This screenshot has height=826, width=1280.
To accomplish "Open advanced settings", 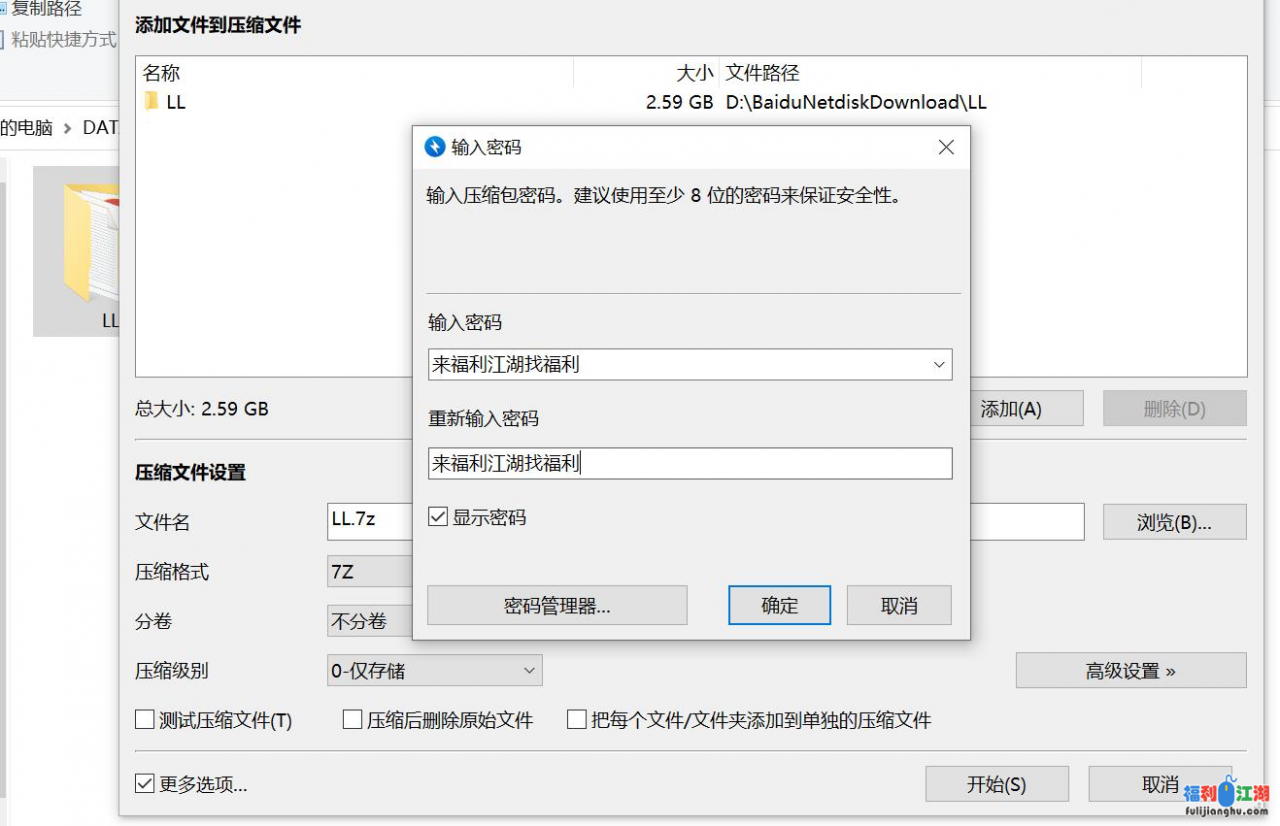I will [x=1130, y=671].
